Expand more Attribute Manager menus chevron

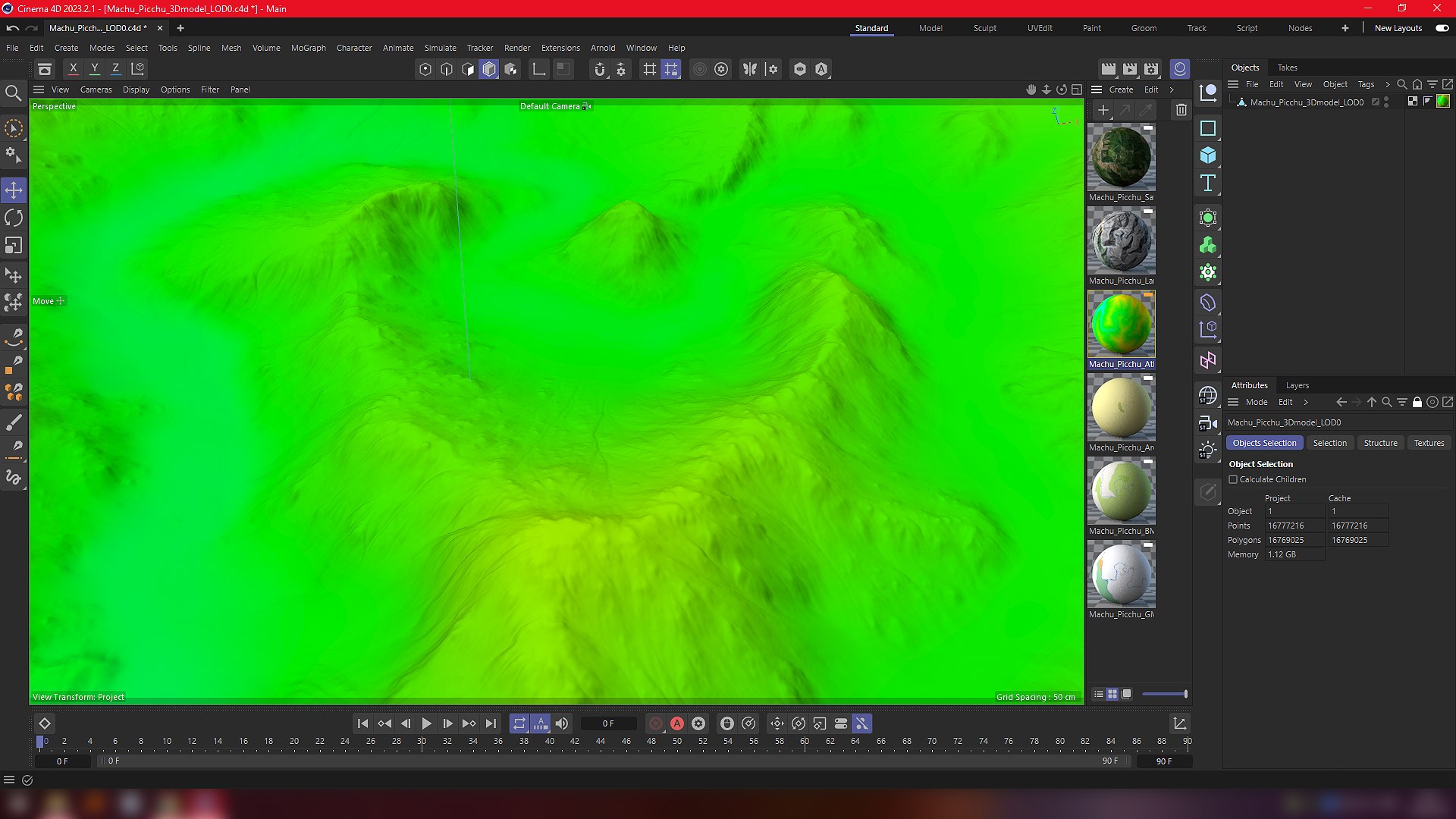point(1306,402)
